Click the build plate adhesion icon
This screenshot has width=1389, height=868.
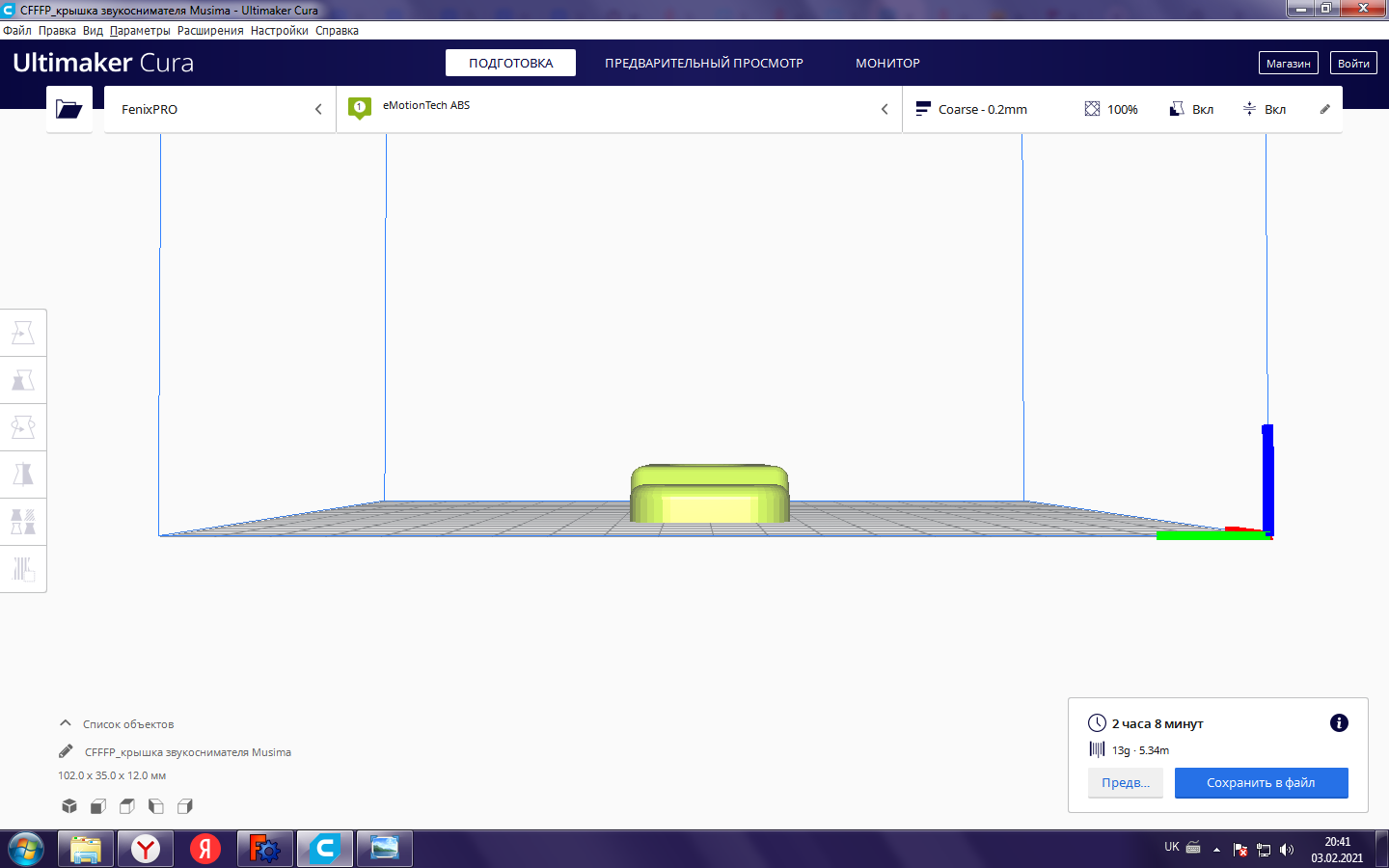(x=1249, y=109)
